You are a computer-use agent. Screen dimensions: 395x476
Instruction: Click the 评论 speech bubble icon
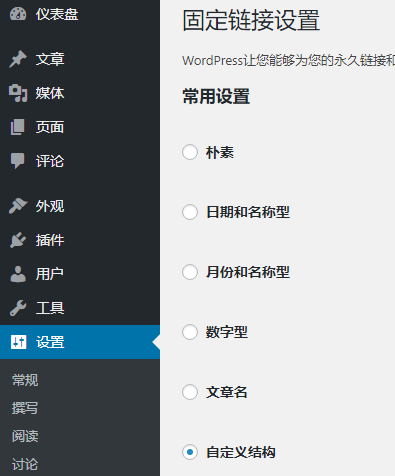tap(18, 161)
